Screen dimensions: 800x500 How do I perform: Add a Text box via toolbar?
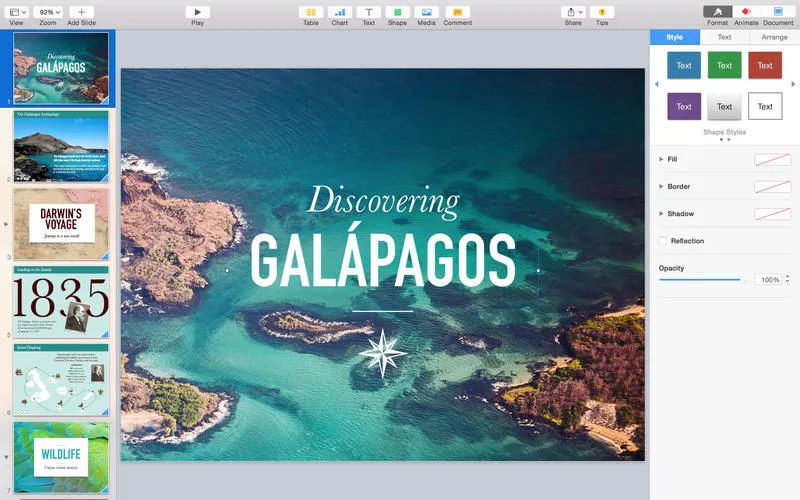[368, 11]
